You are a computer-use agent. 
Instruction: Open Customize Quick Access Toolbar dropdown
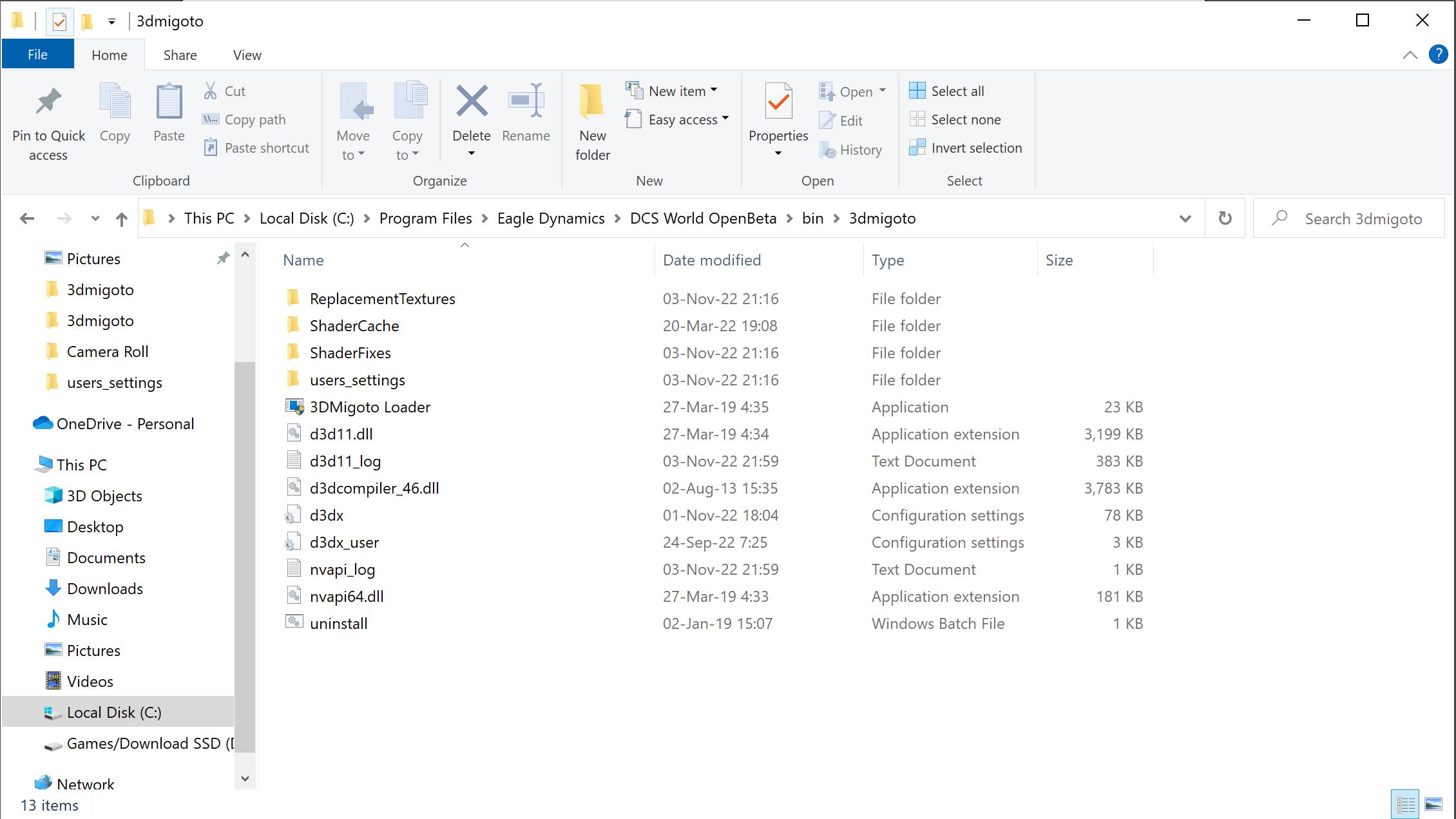tap(111, 22)
